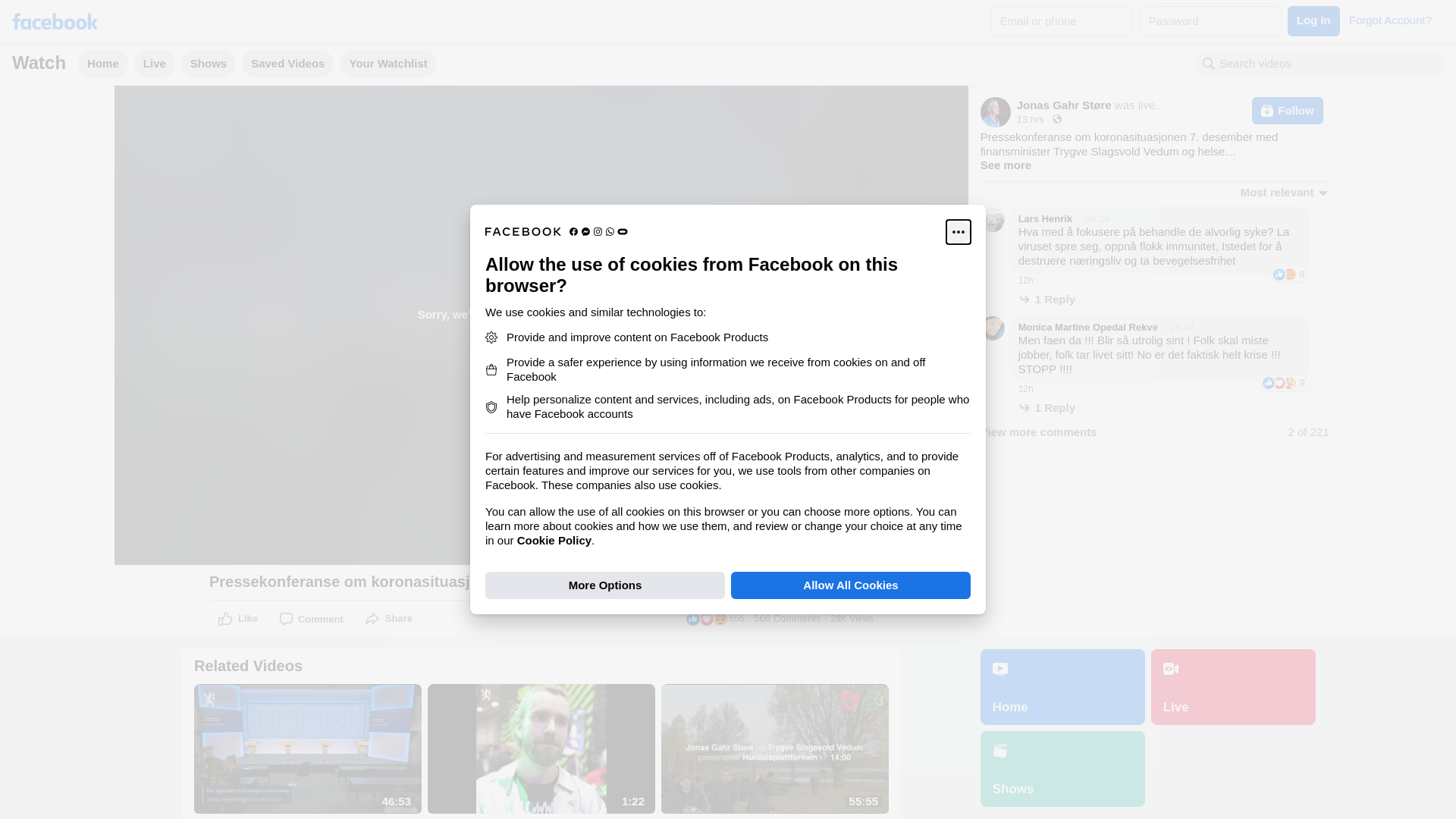Click the 12h timestamp under Monica's comment
1456x819 pixels.
pos(1025,389)
